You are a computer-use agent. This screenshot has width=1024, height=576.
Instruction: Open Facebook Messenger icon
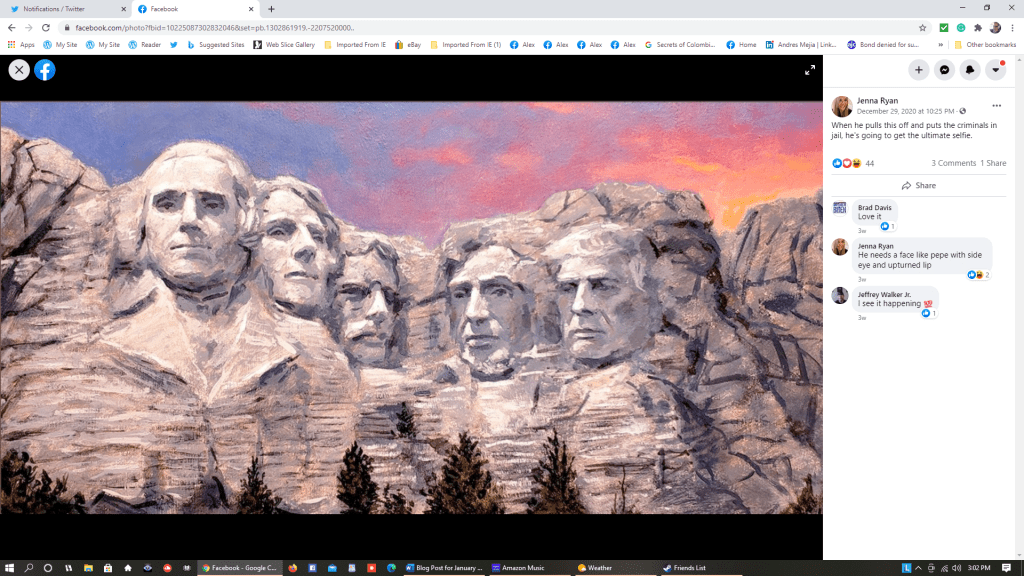(944, 70)
